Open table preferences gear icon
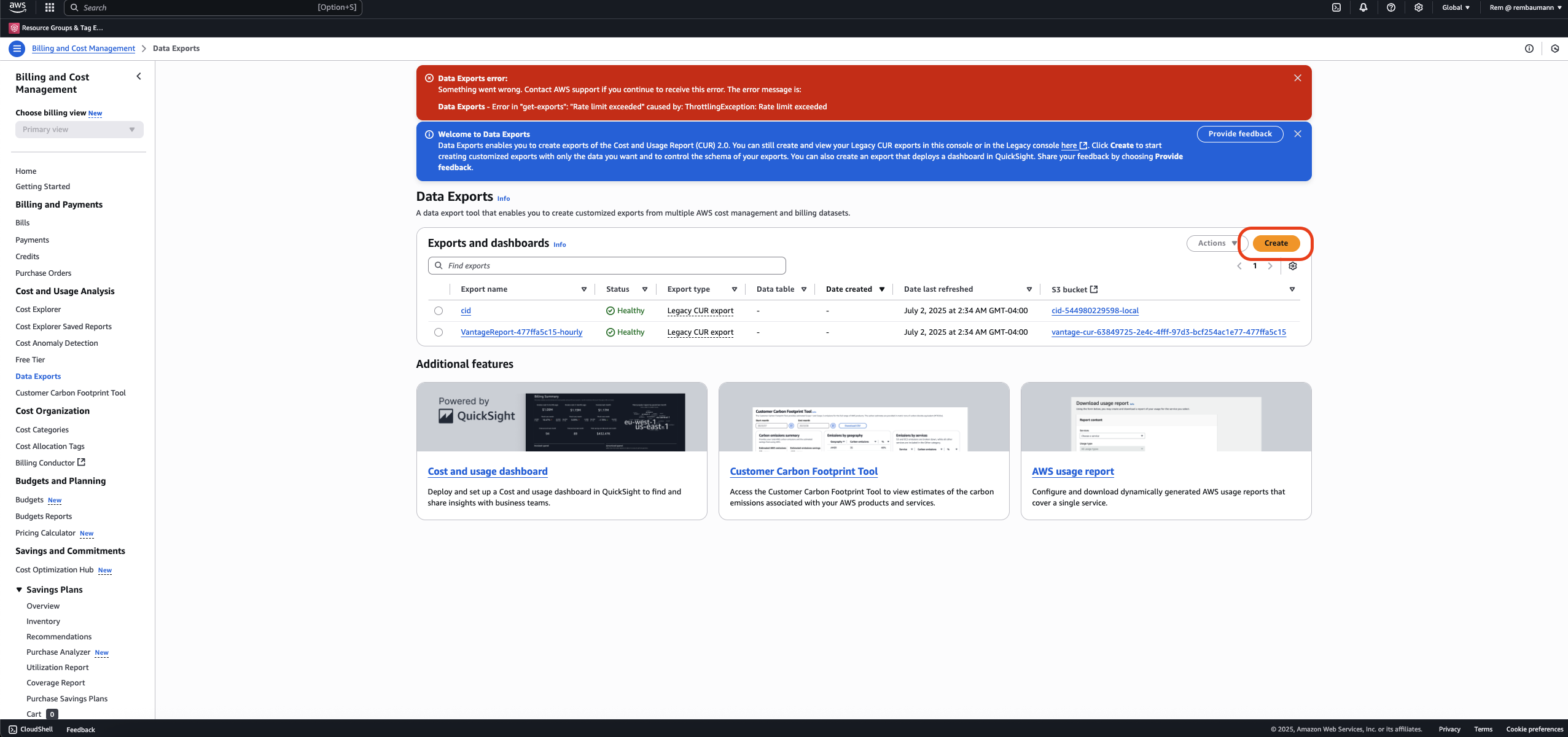Viewport: 1568px width, 737px height. point(1293,266)
